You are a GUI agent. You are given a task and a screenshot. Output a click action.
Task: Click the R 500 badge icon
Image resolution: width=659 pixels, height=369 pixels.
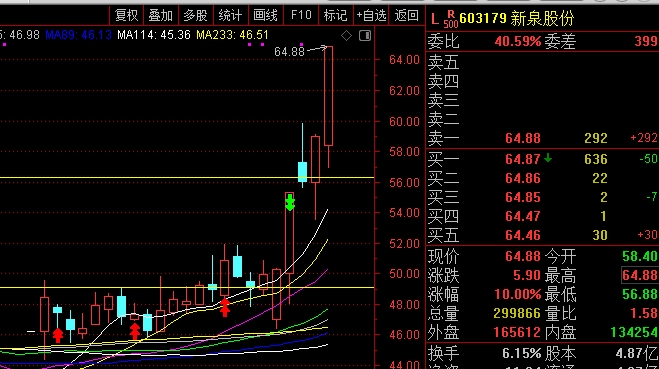451,20
